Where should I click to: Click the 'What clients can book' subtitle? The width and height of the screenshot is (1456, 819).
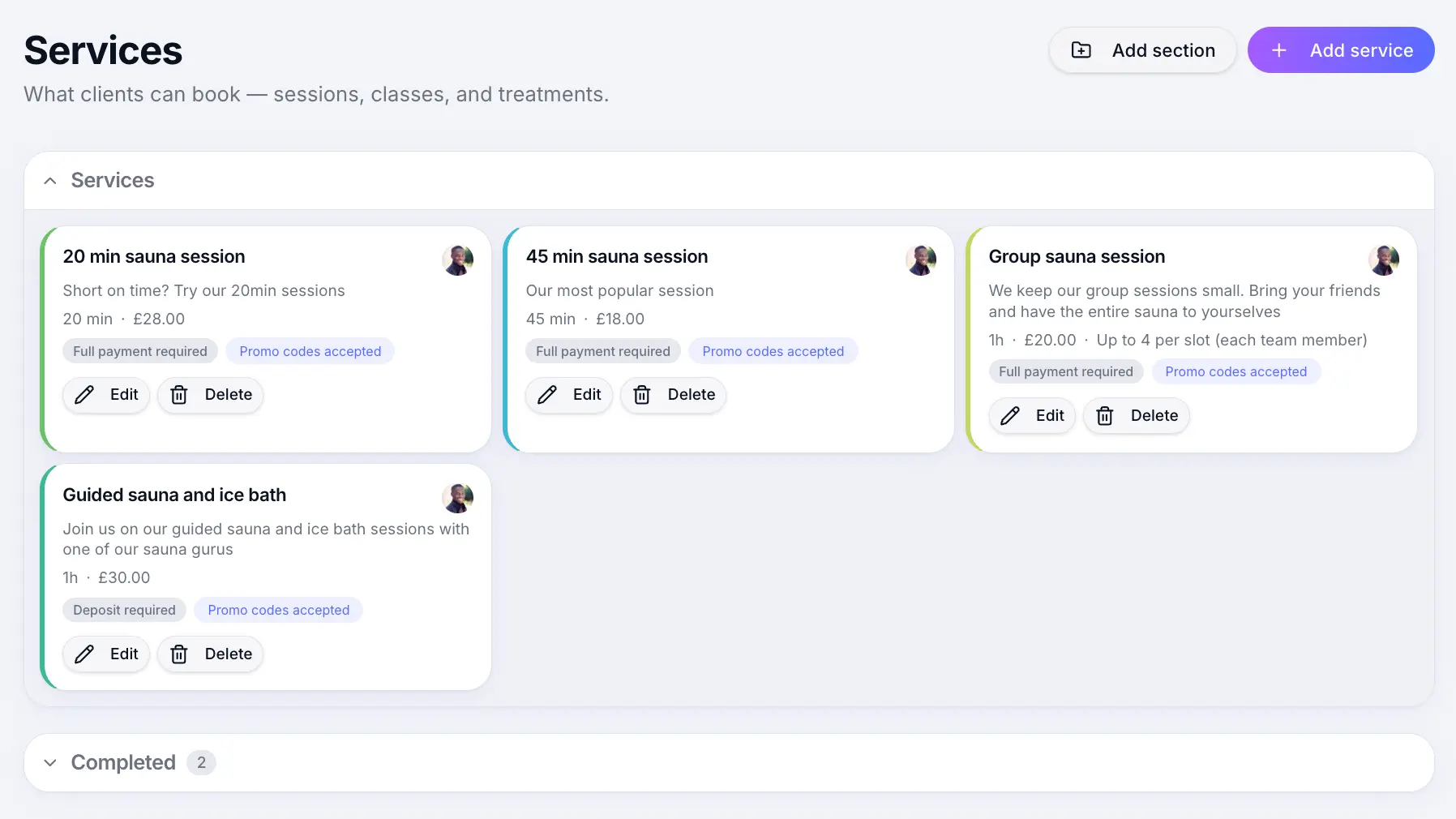click(x=316, y=95)
